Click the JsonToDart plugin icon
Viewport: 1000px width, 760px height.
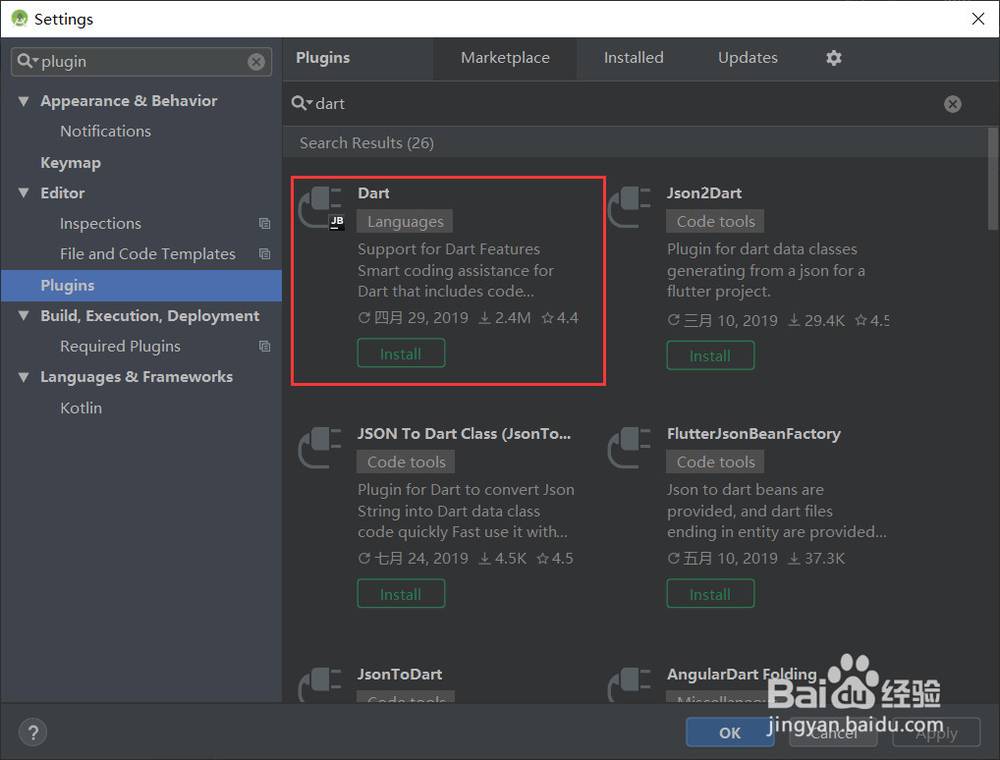coord(320,685)
